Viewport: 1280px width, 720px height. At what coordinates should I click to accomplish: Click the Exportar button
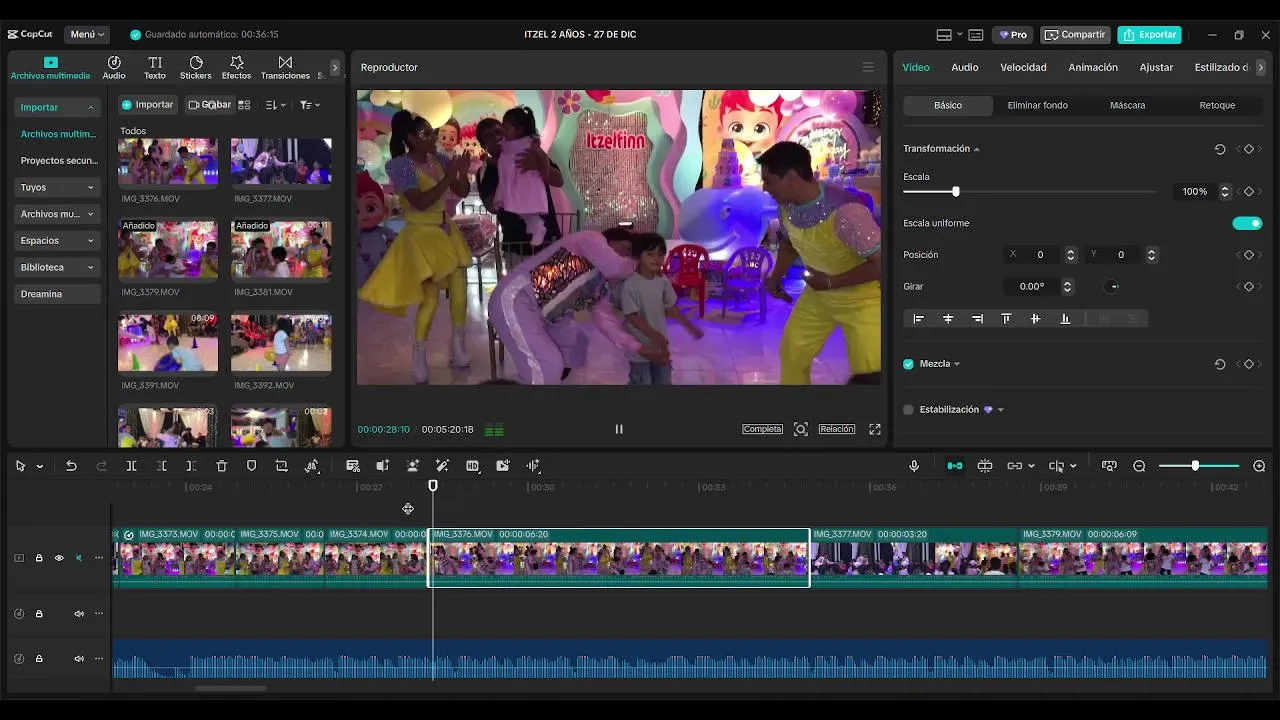[x=1149, y=34]
